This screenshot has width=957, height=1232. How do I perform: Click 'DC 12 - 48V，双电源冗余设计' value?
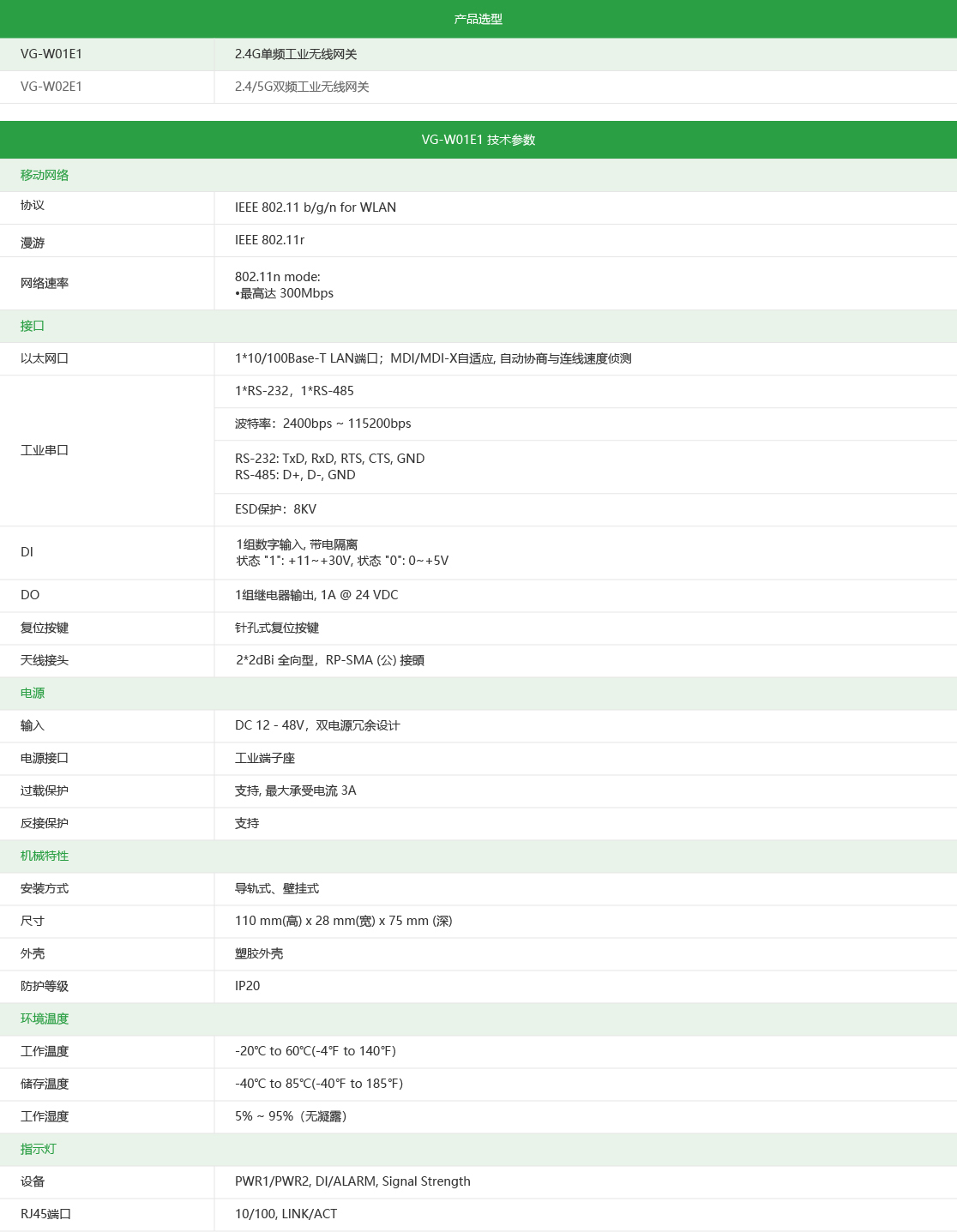coord(317,725)
